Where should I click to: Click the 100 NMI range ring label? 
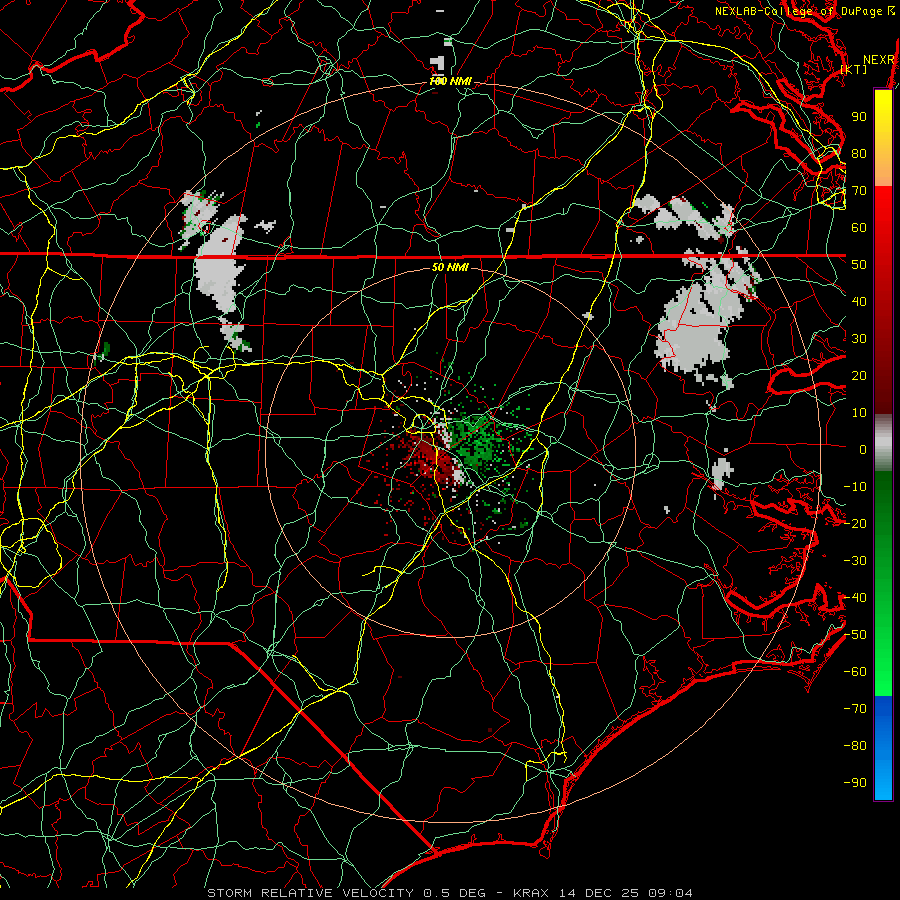click(451, 82)
